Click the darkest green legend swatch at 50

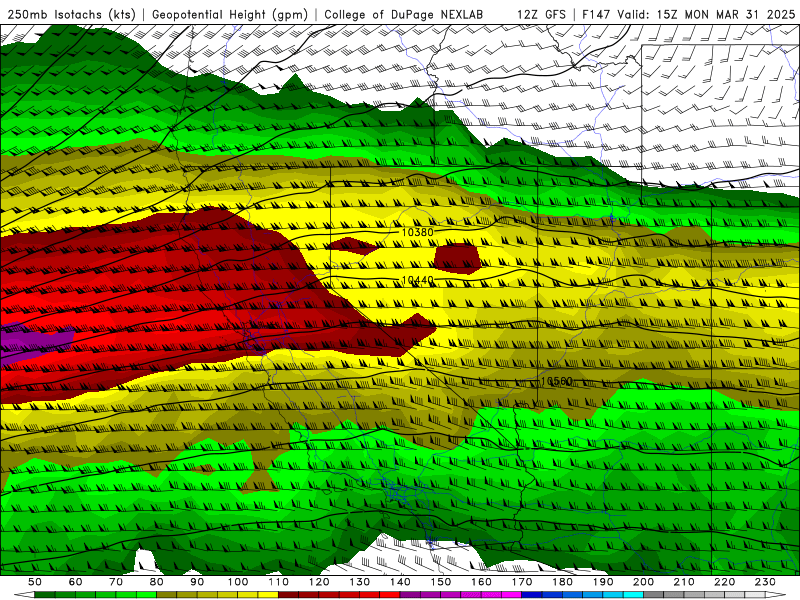point(45,594)
